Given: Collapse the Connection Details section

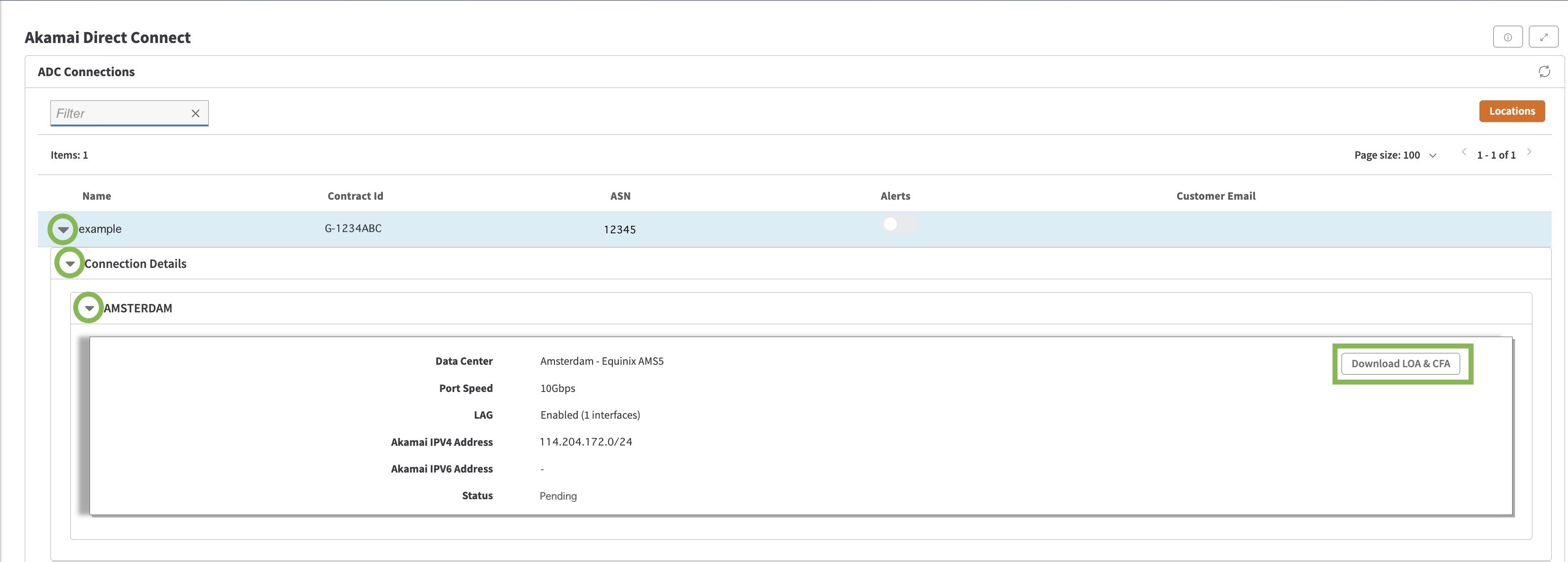Looking at the screenshot, I should [x=70, y=263].
